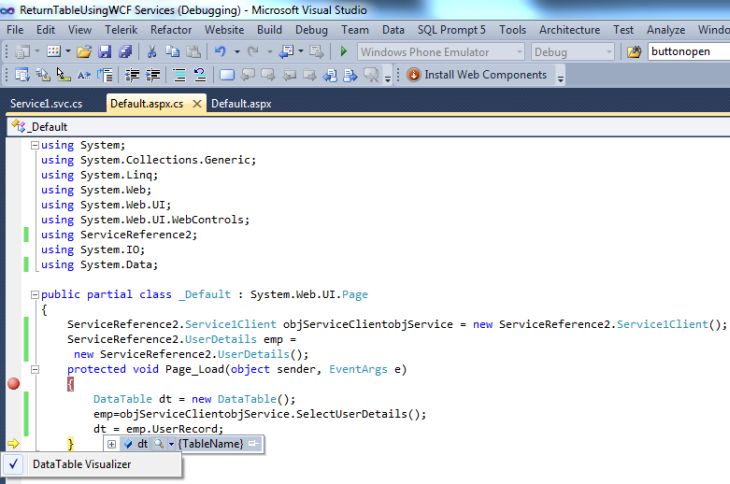Open the Telerik menu
This screenshot has height=484, width=730.
point(121,30)
